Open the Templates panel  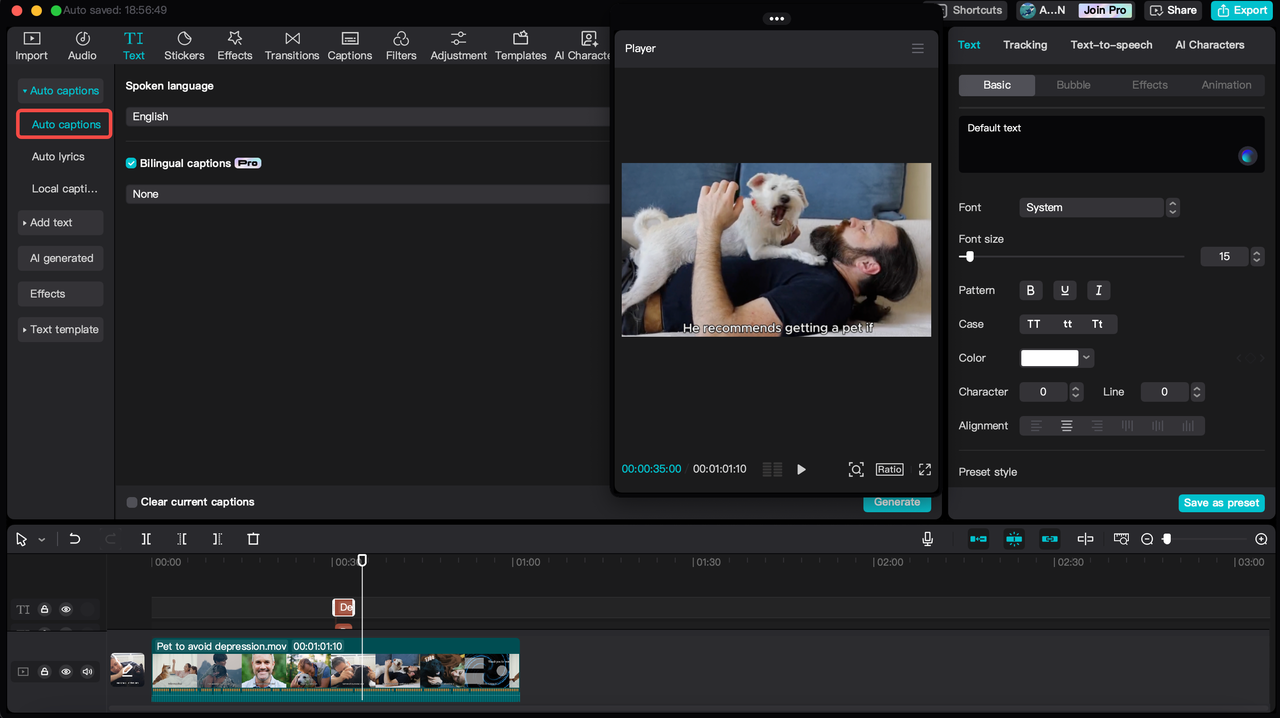521,45
